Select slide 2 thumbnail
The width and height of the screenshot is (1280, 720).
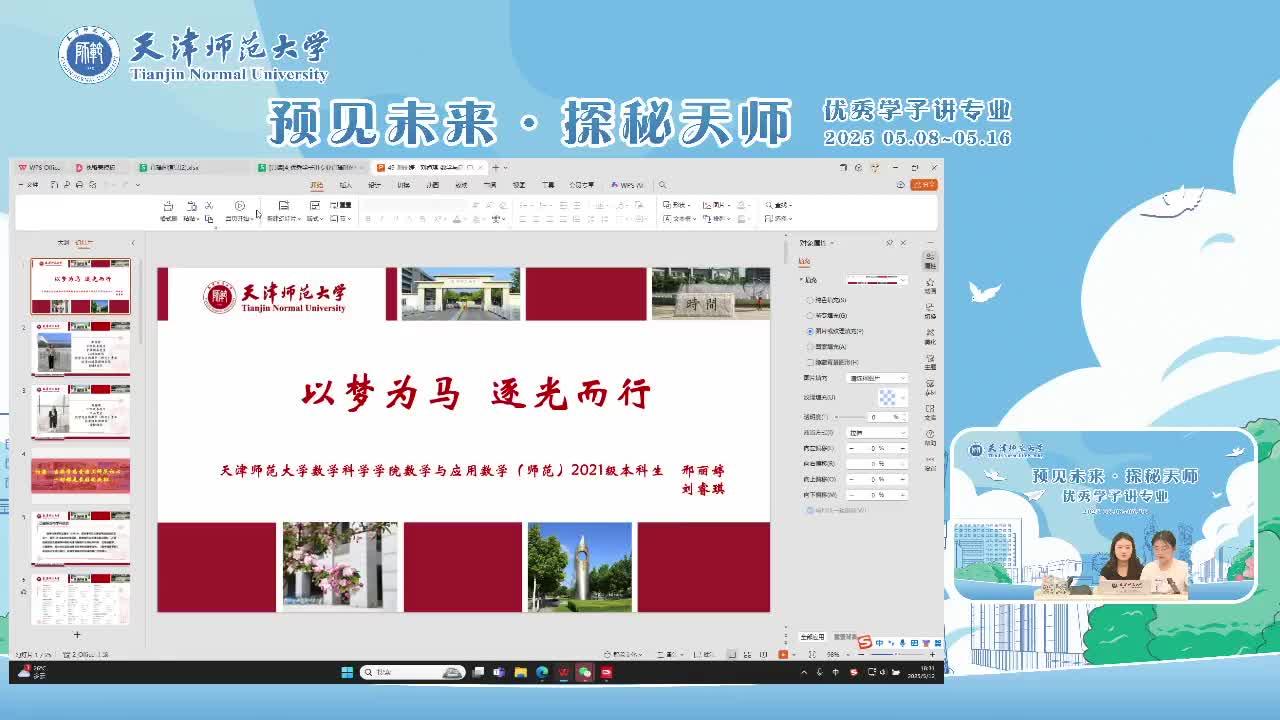80,349
